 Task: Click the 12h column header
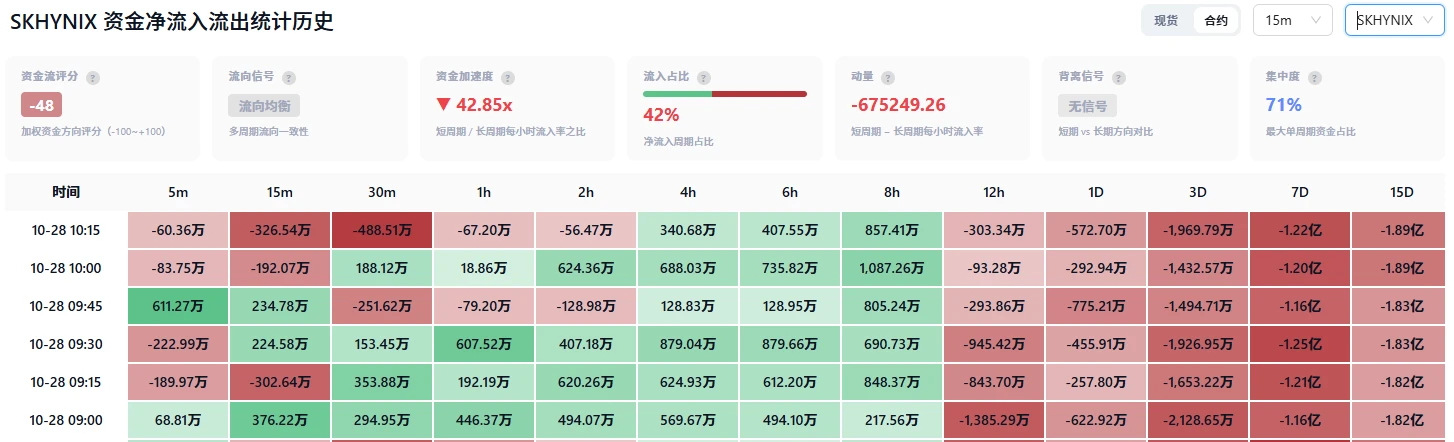[994, 192]
